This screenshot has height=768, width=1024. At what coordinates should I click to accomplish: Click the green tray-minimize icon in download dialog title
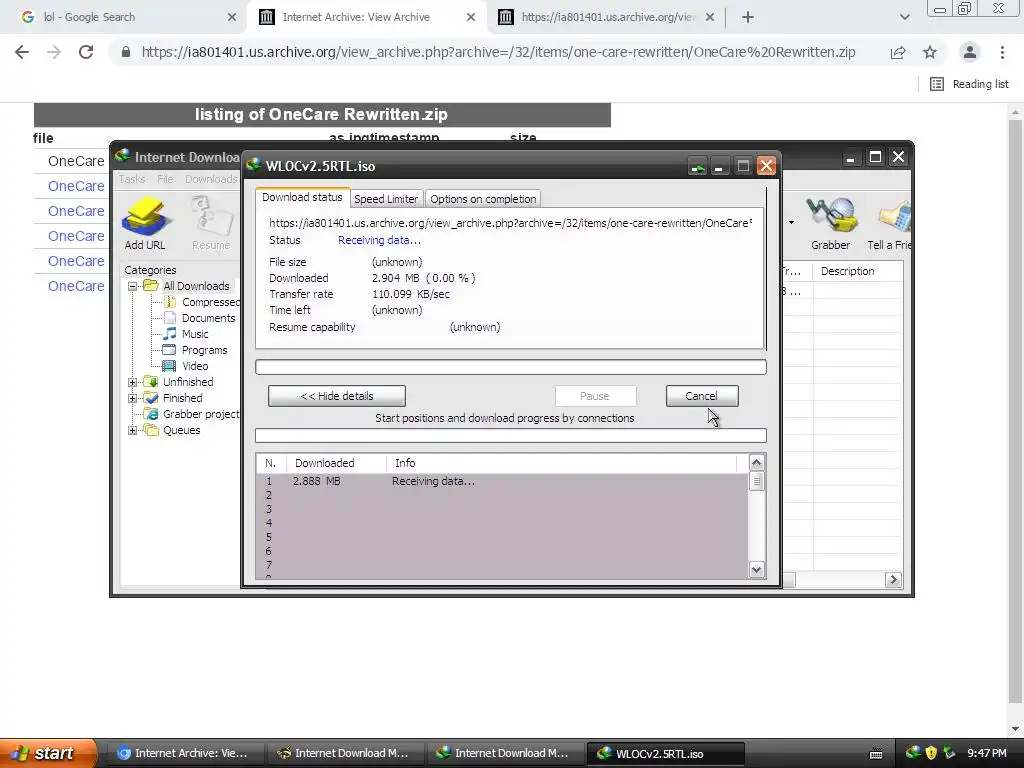pyautogui.click(x=697, y=167)
